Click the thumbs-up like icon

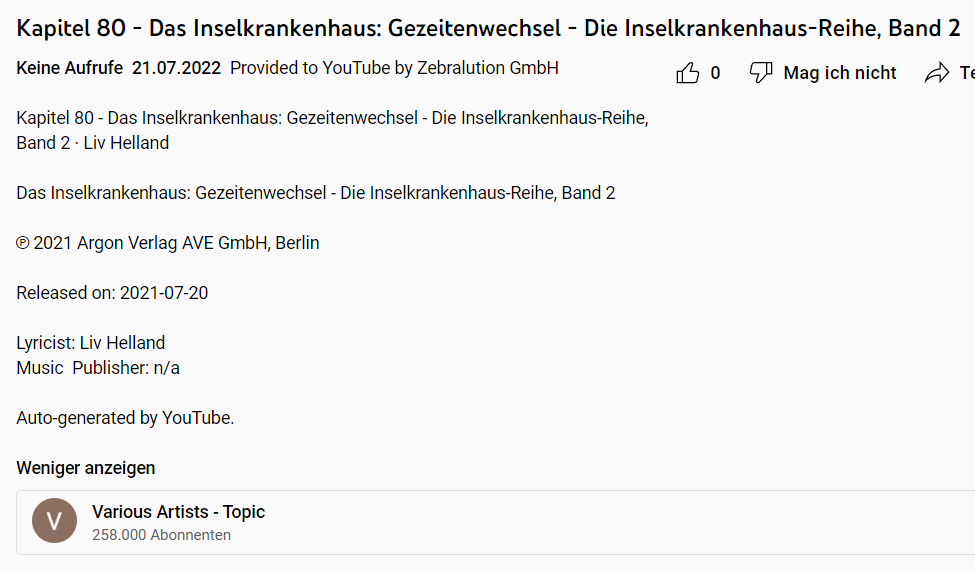pyautogui.click(x=688, y=73)
